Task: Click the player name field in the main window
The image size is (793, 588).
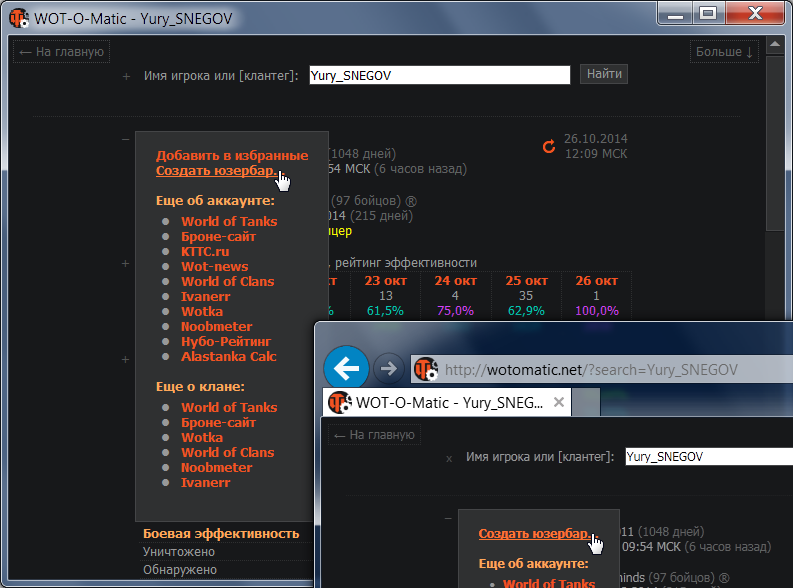Action: 439,75
